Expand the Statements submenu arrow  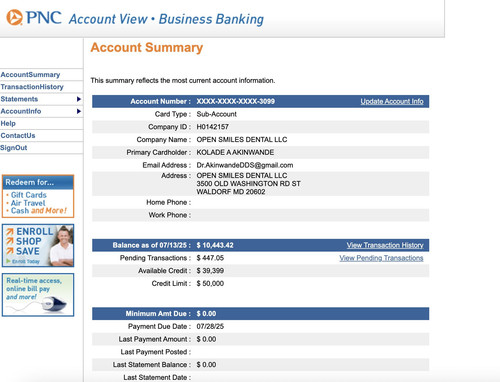point(79,99)
